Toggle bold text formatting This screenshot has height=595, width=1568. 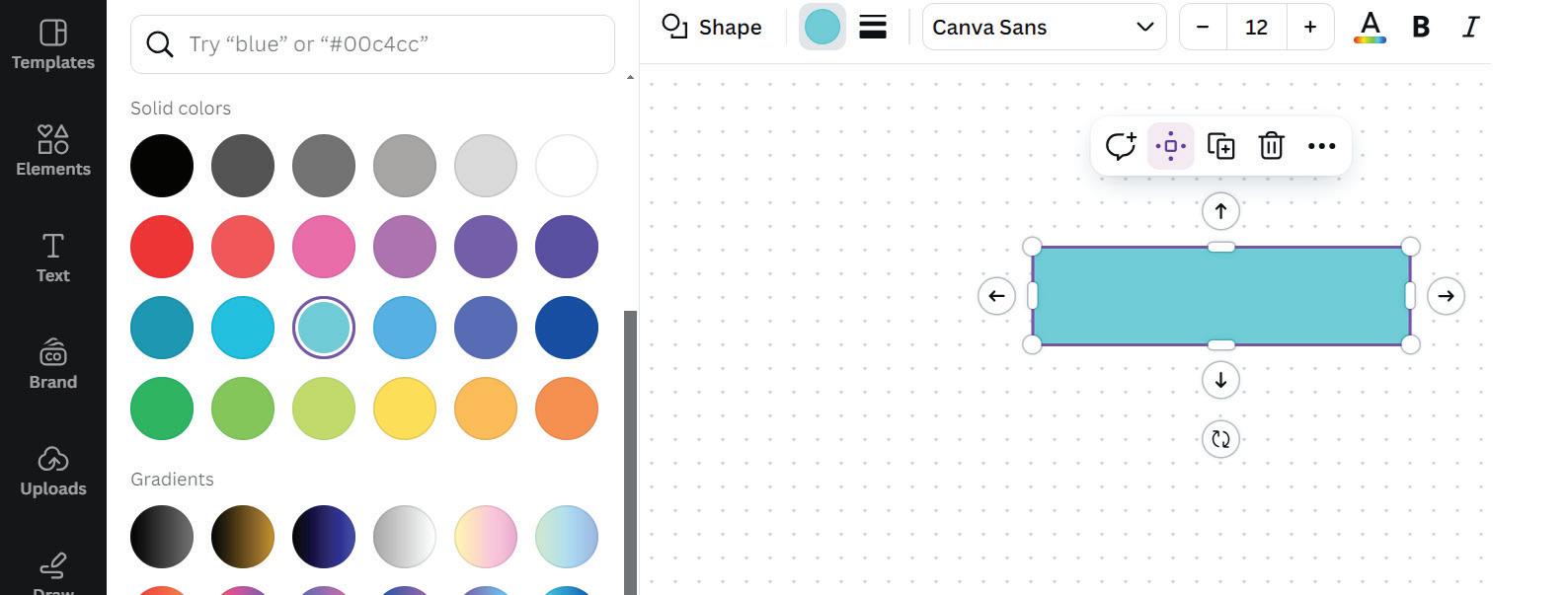point(1421,27)
